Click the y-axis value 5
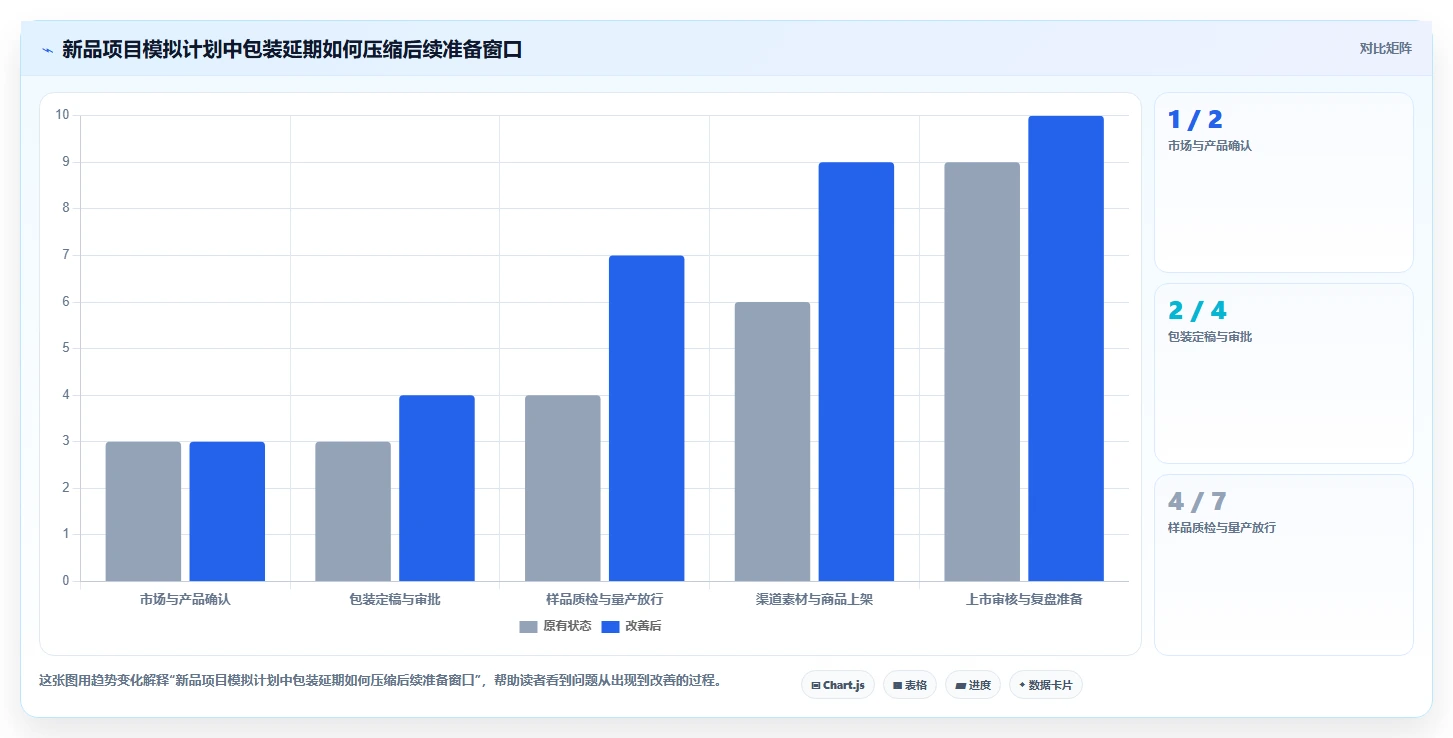Screen dimensions: 1453x738 click(x=66, y=348)
